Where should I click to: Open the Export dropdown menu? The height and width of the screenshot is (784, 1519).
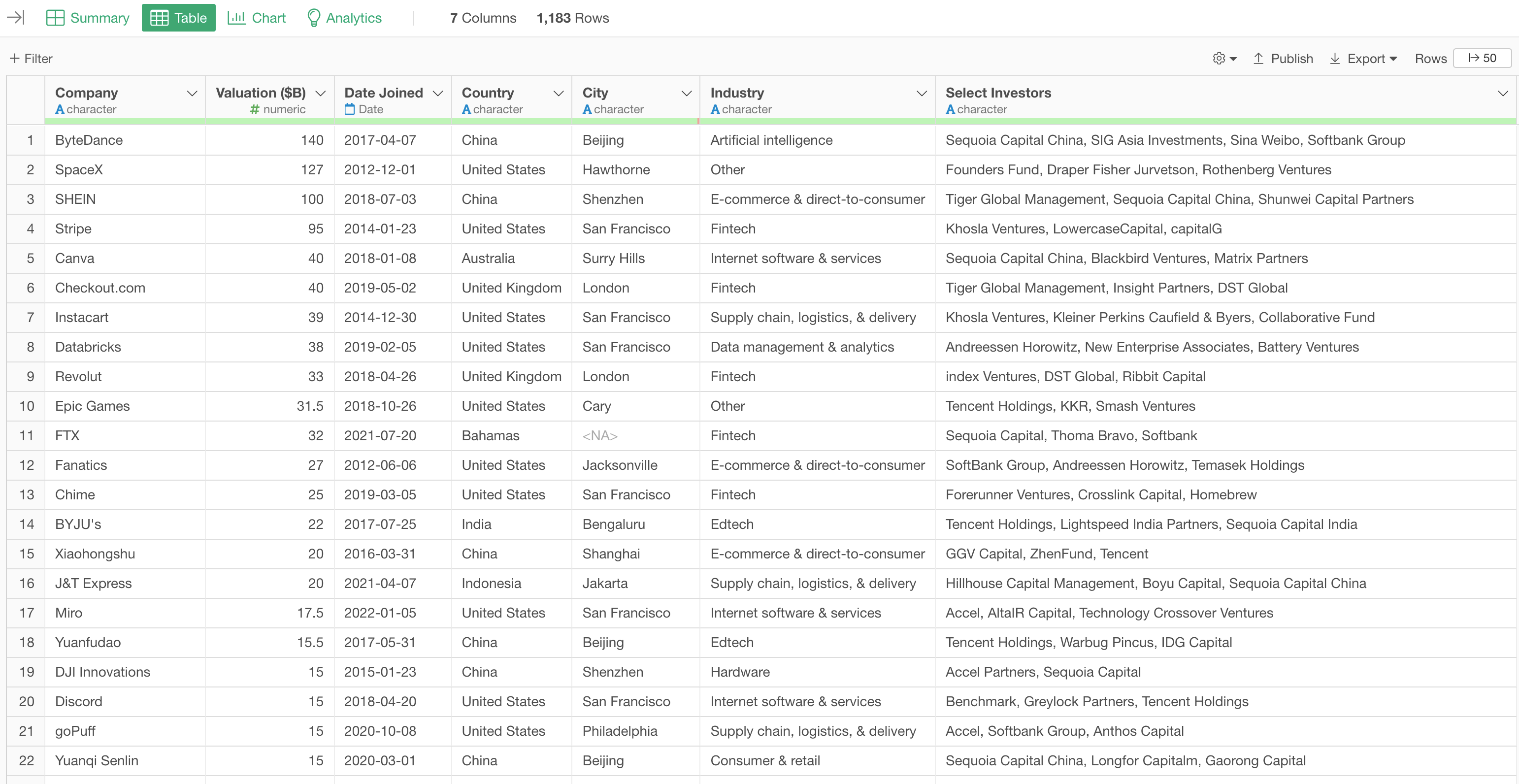point(1363,59)
